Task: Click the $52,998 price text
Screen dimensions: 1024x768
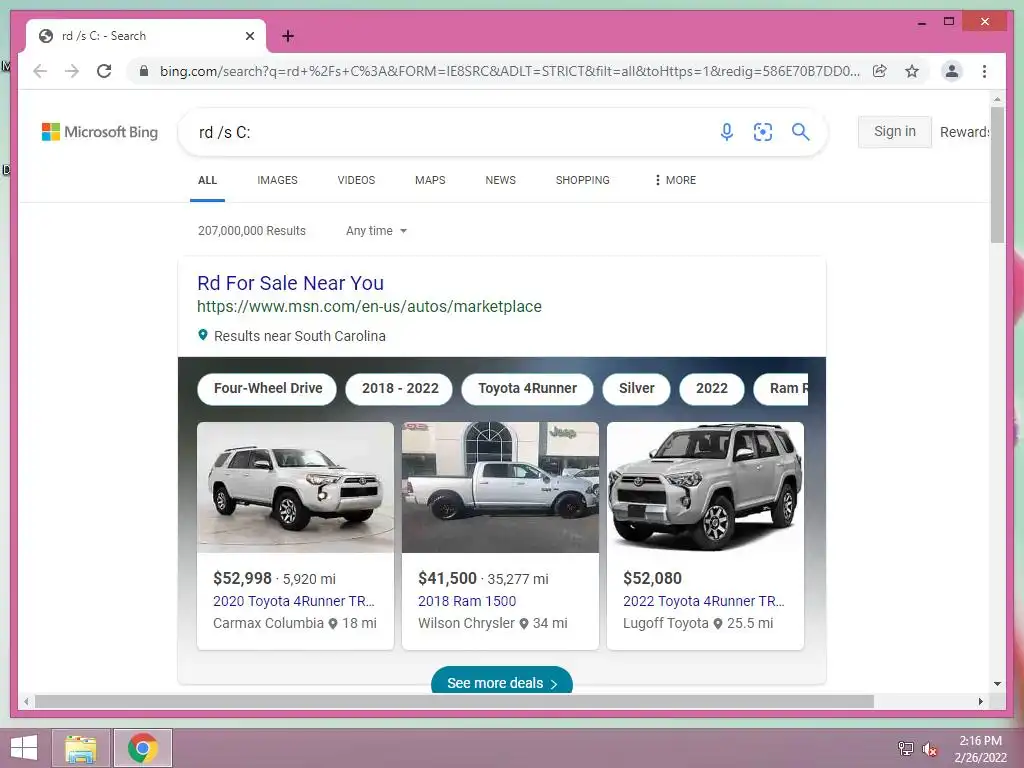Action: click(x=242, y=579)
